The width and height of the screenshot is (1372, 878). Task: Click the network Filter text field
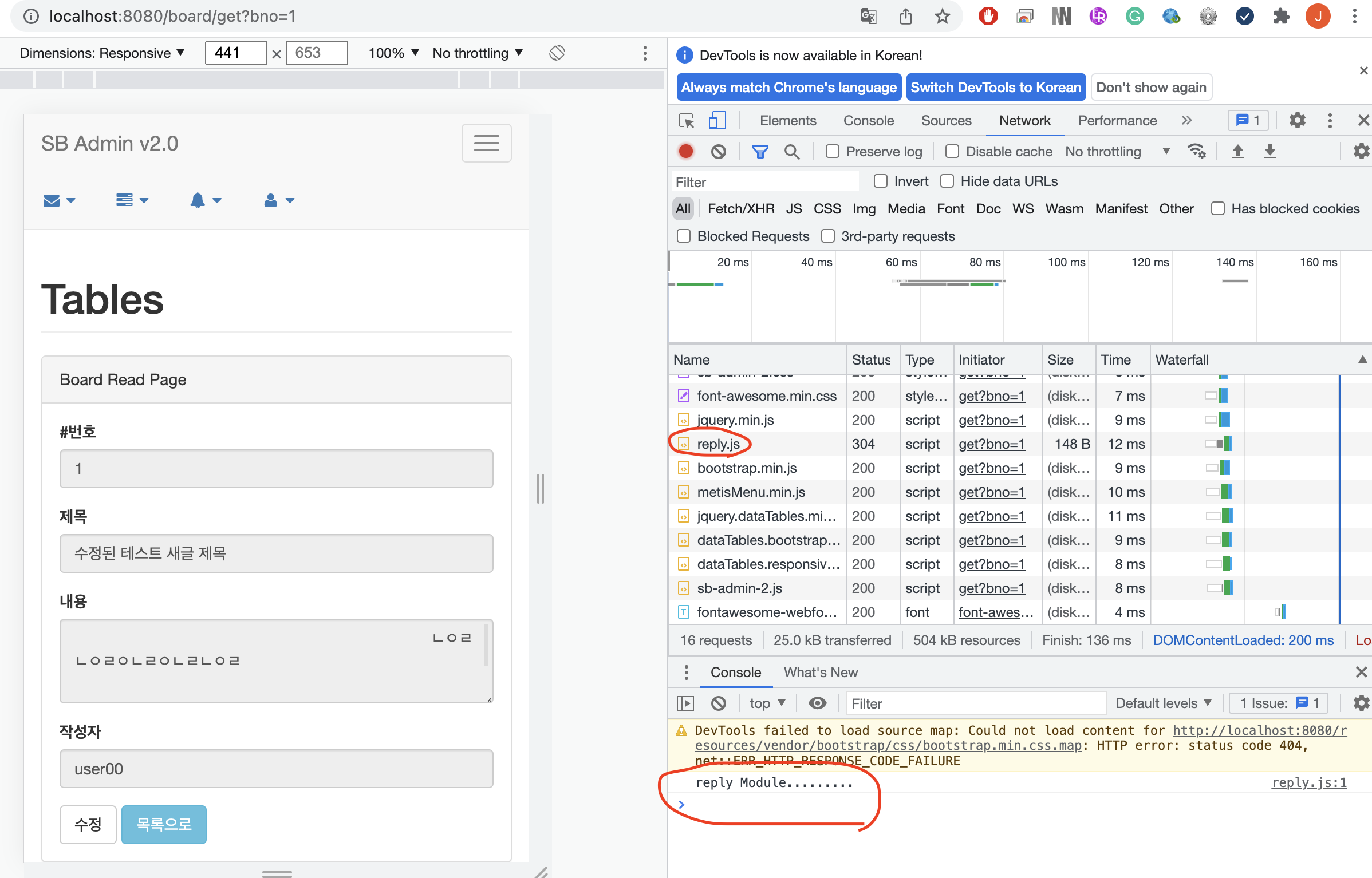click(765, 182)
